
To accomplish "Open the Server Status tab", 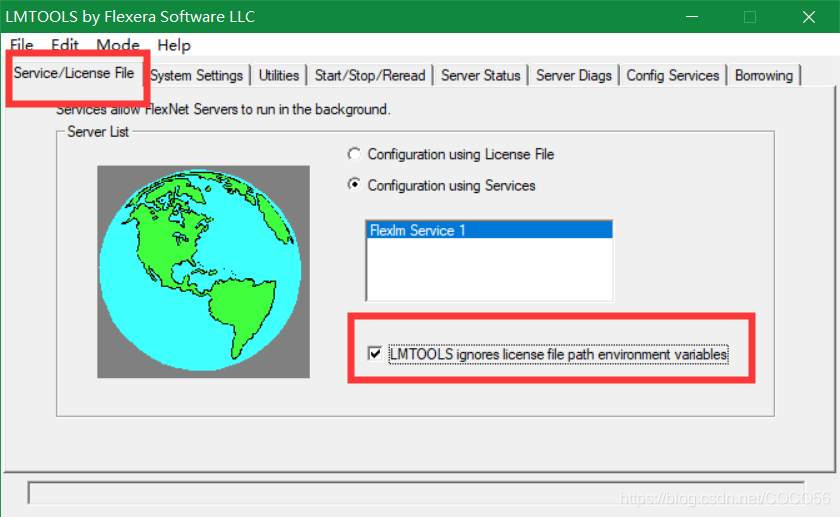I will tap(481, 75).
